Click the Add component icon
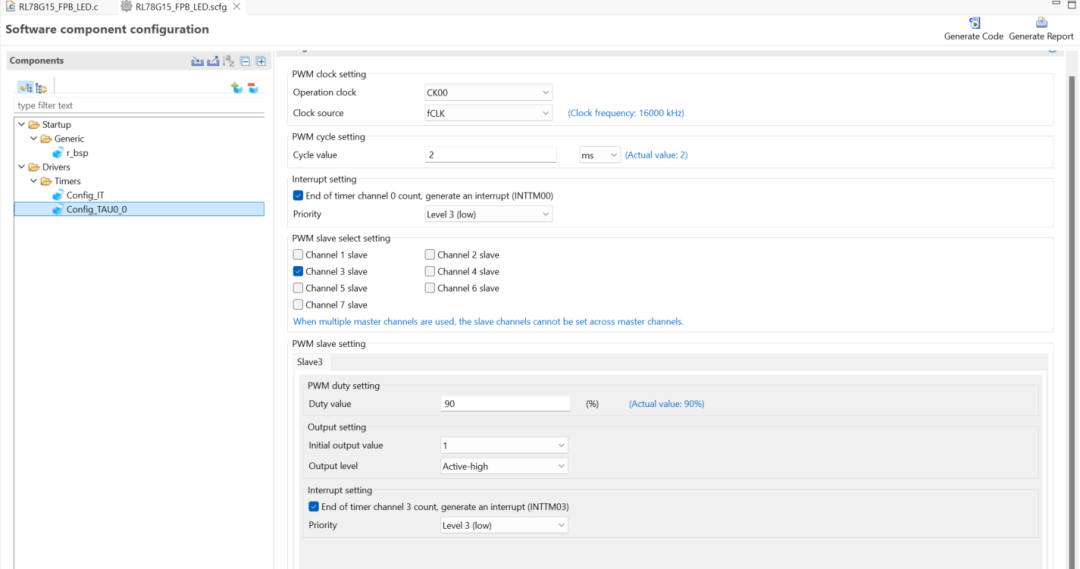The image size is (1080, 569). (x=237, y=88)
